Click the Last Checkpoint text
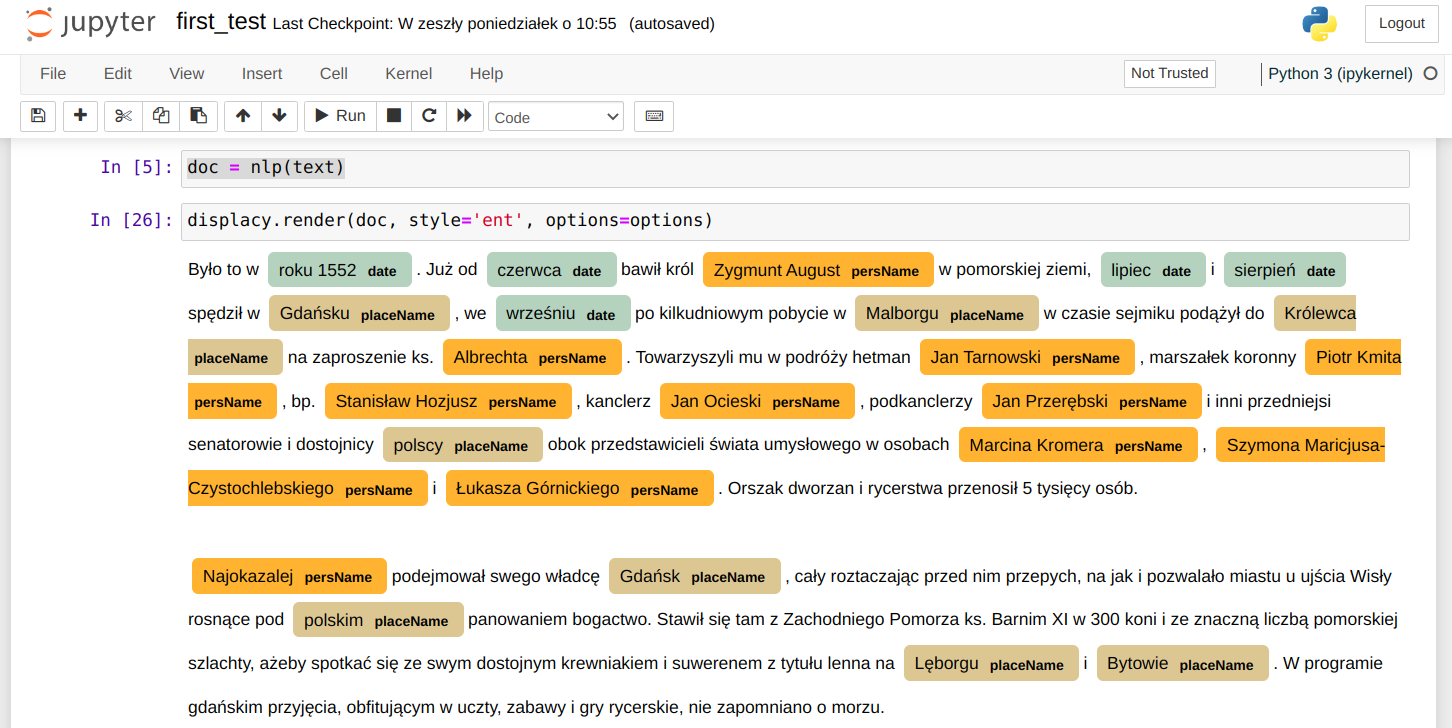The height and width of the screenshot is (728, 1452). point(444,23)
